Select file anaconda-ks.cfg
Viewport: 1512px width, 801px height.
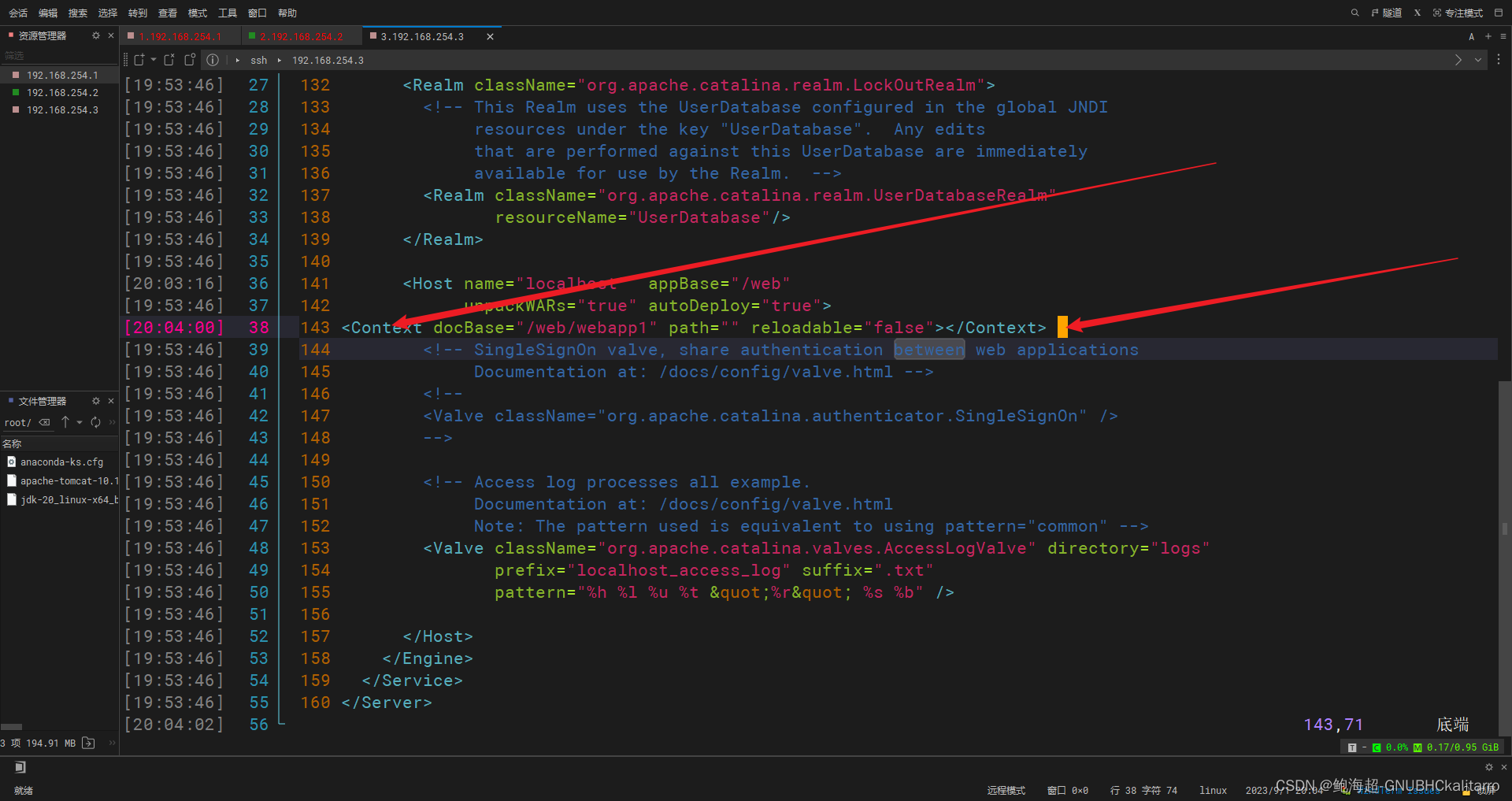coord(59,462)
